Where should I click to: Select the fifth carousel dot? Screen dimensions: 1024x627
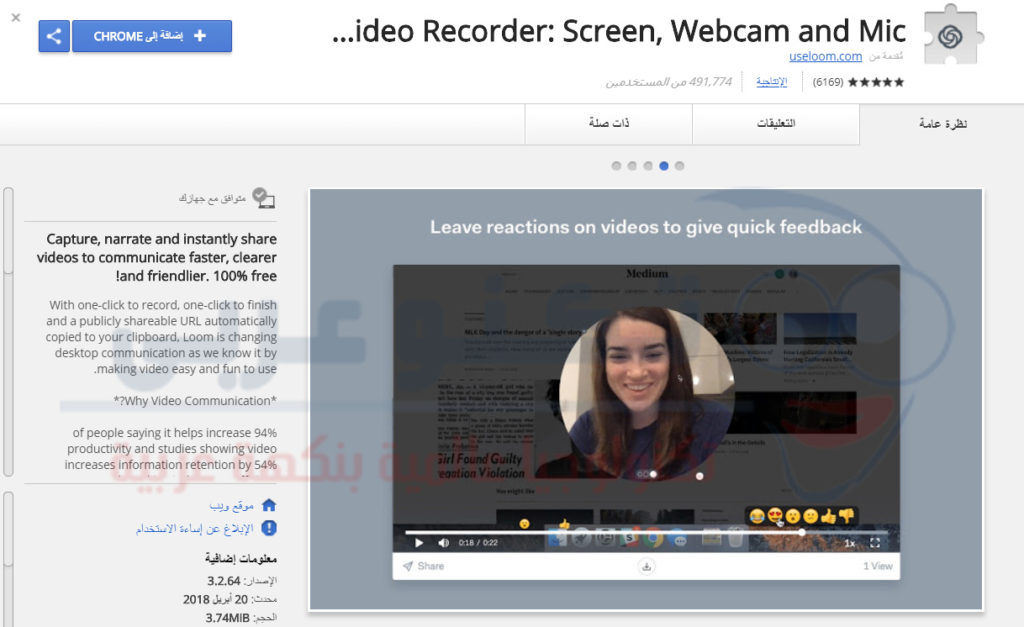point(679,166)
